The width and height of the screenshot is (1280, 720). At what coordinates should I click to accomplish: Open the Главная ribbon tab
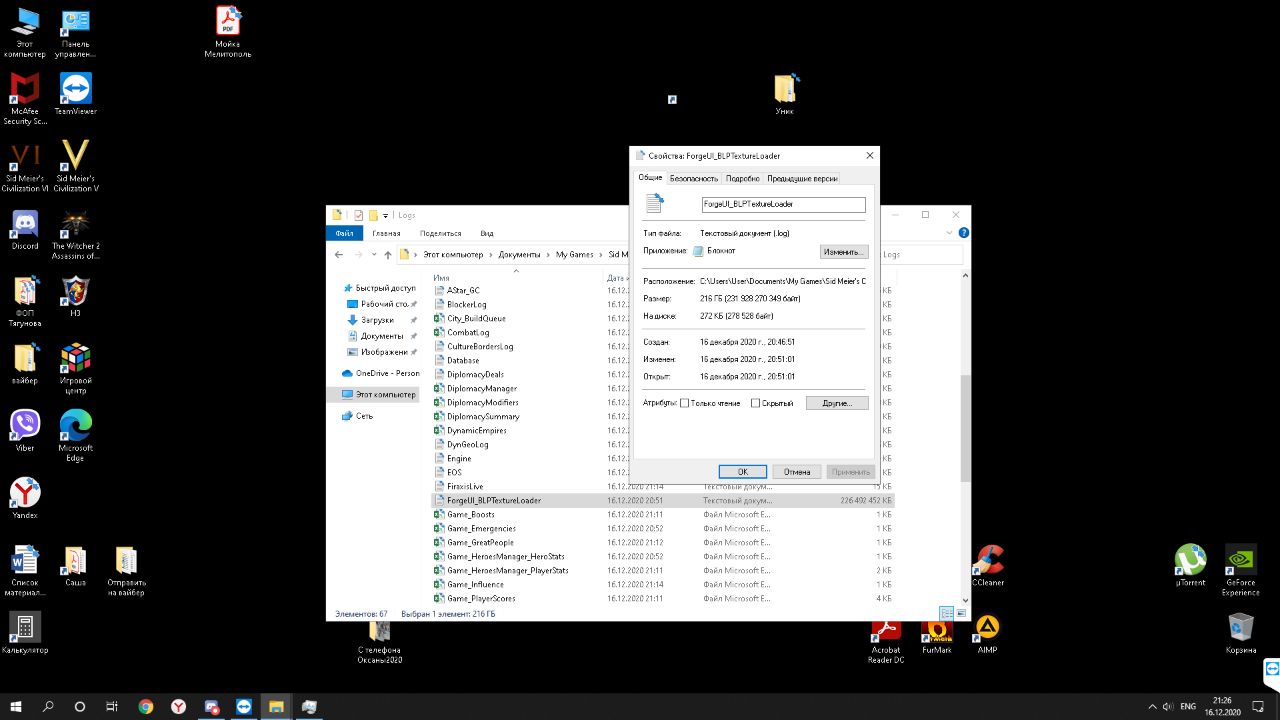point(386,233)
